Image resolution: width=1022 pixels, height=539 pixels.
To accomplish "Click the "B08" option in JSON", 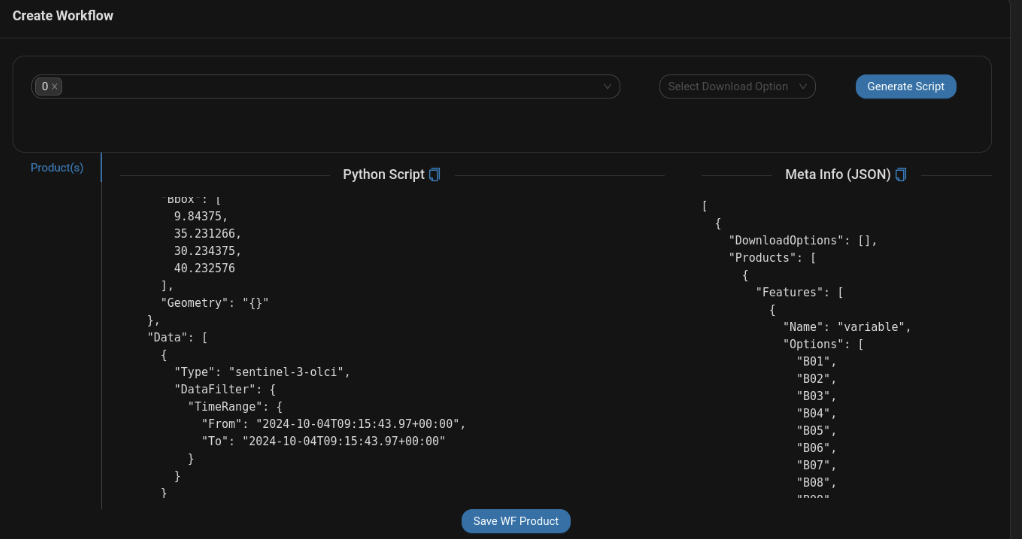I will click(816, 483).
